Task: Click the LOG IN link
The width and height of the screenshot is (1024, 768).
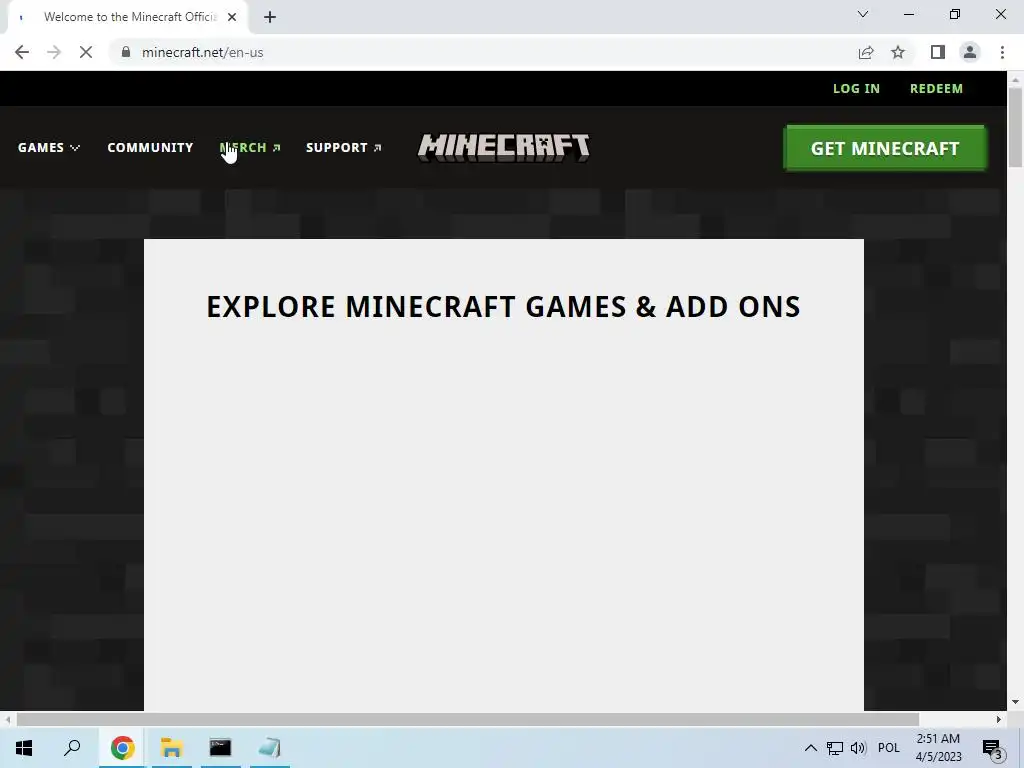Action: pyautogui.click(x=856, y=89)
